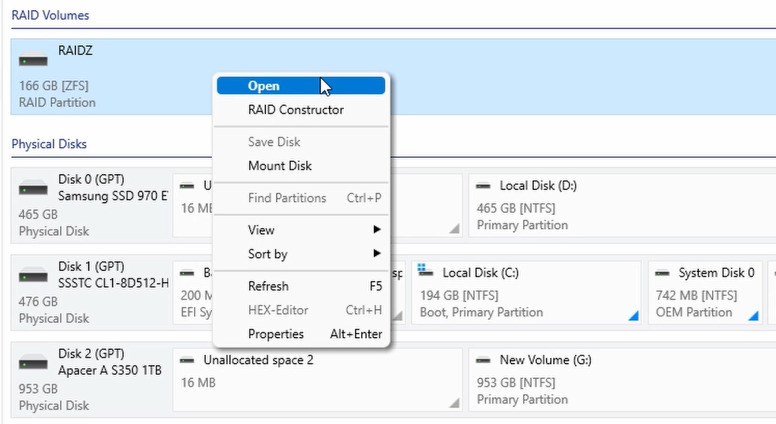Select the Local Disk (D:) partition label

click(538, 186)
